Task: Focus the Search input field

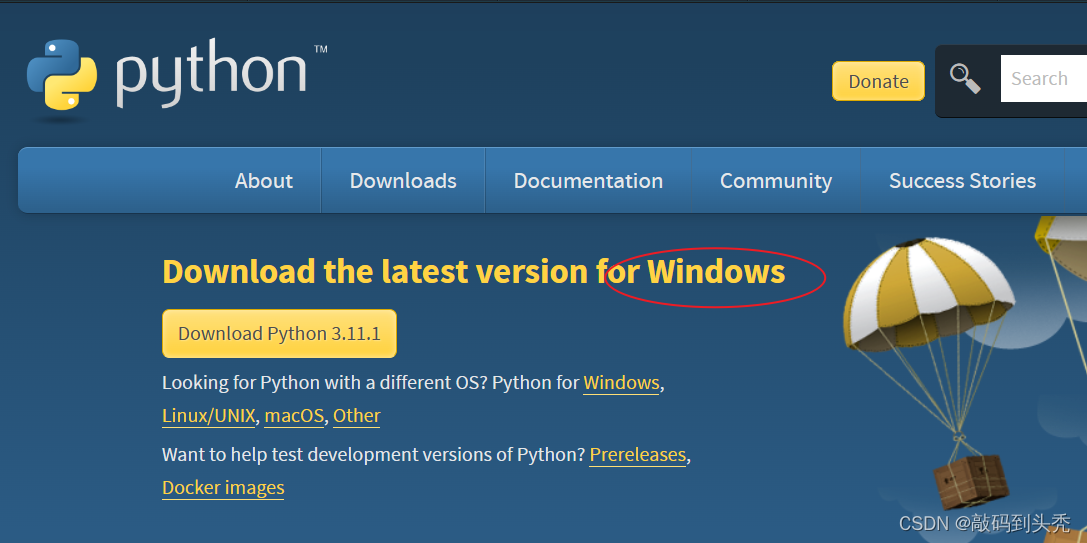Action: 1043,79
